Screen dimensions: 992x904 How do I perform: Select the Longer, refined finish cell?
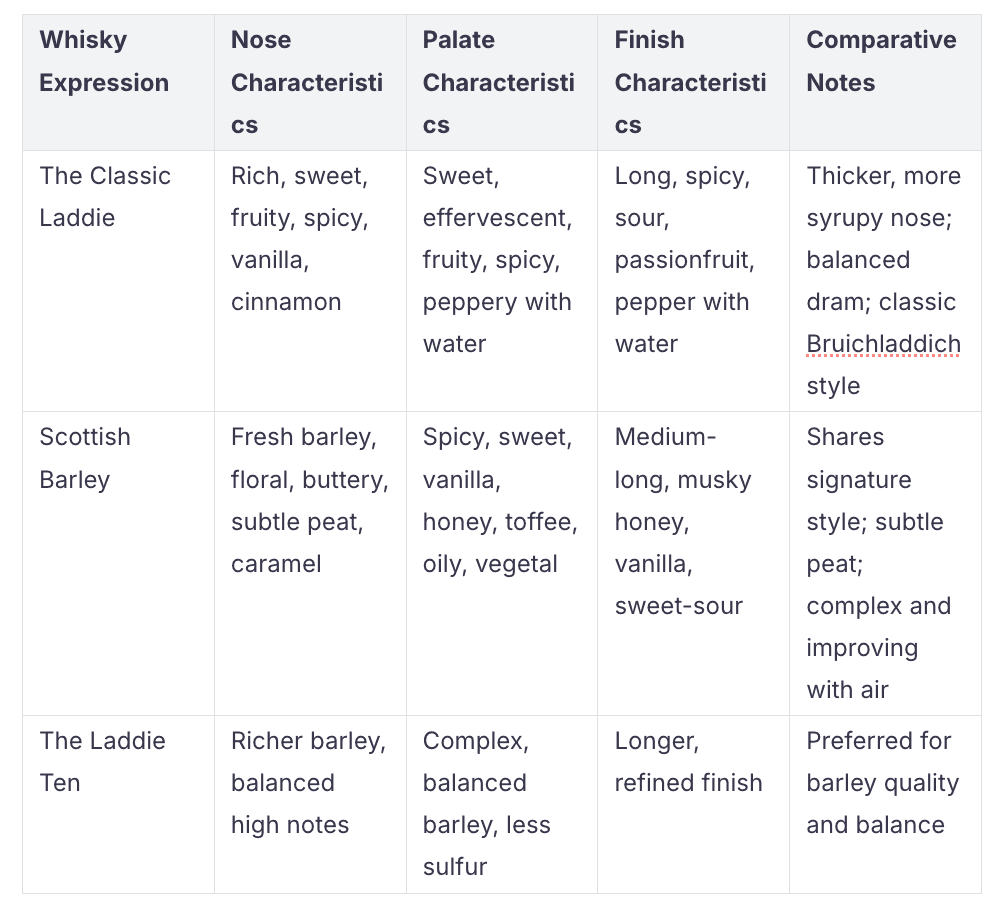[688, 762]
